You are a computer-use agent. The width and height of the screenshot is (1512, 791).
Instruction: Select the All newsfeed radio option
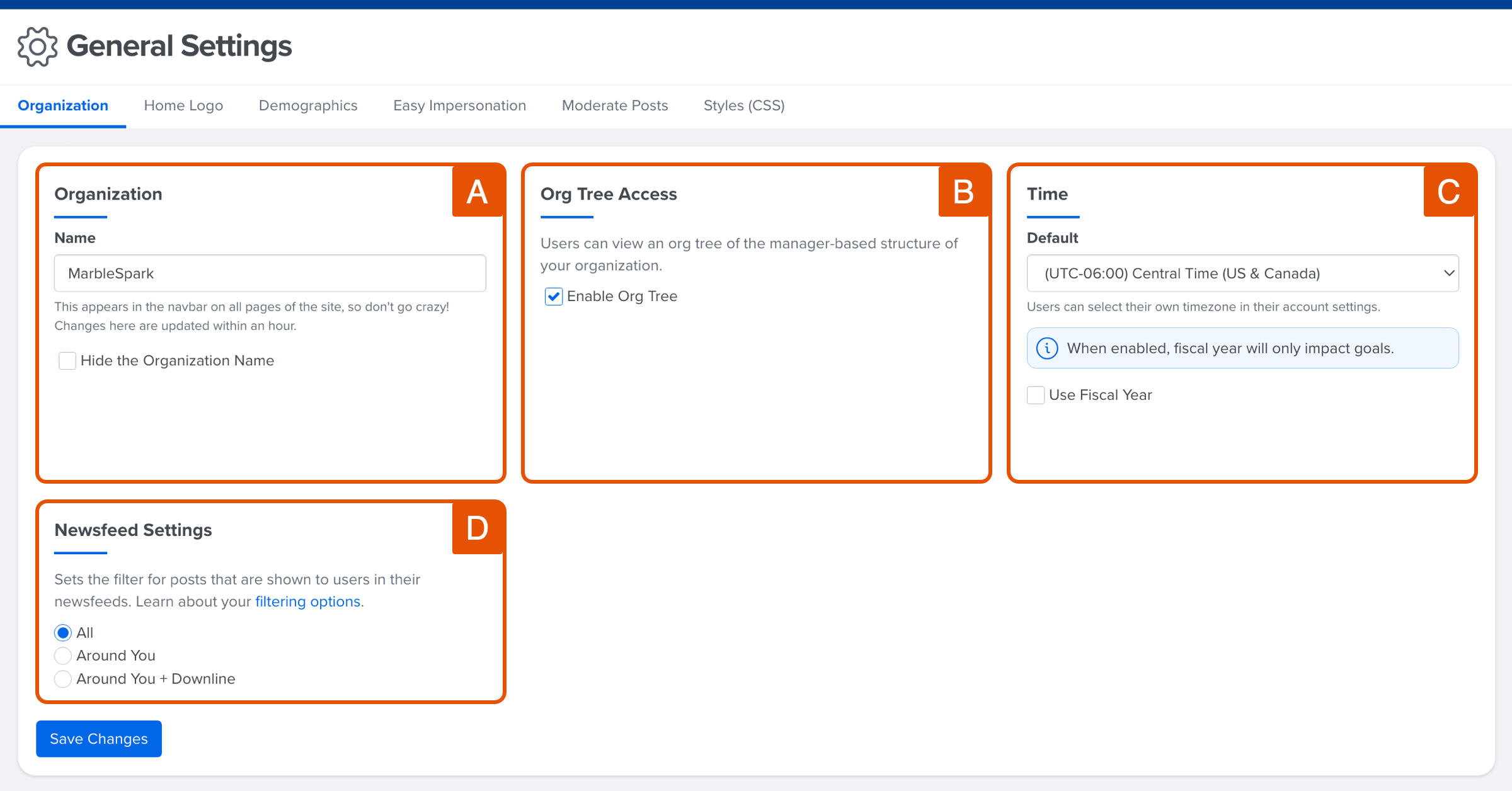click(x=63, y=633)
